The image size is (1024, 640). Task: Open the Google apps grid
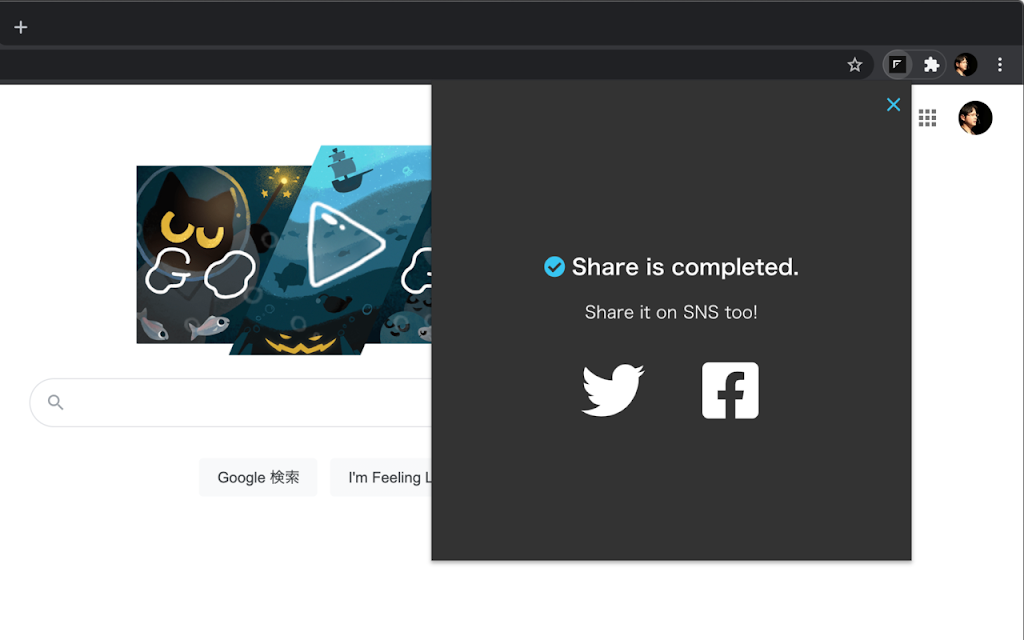927,118
